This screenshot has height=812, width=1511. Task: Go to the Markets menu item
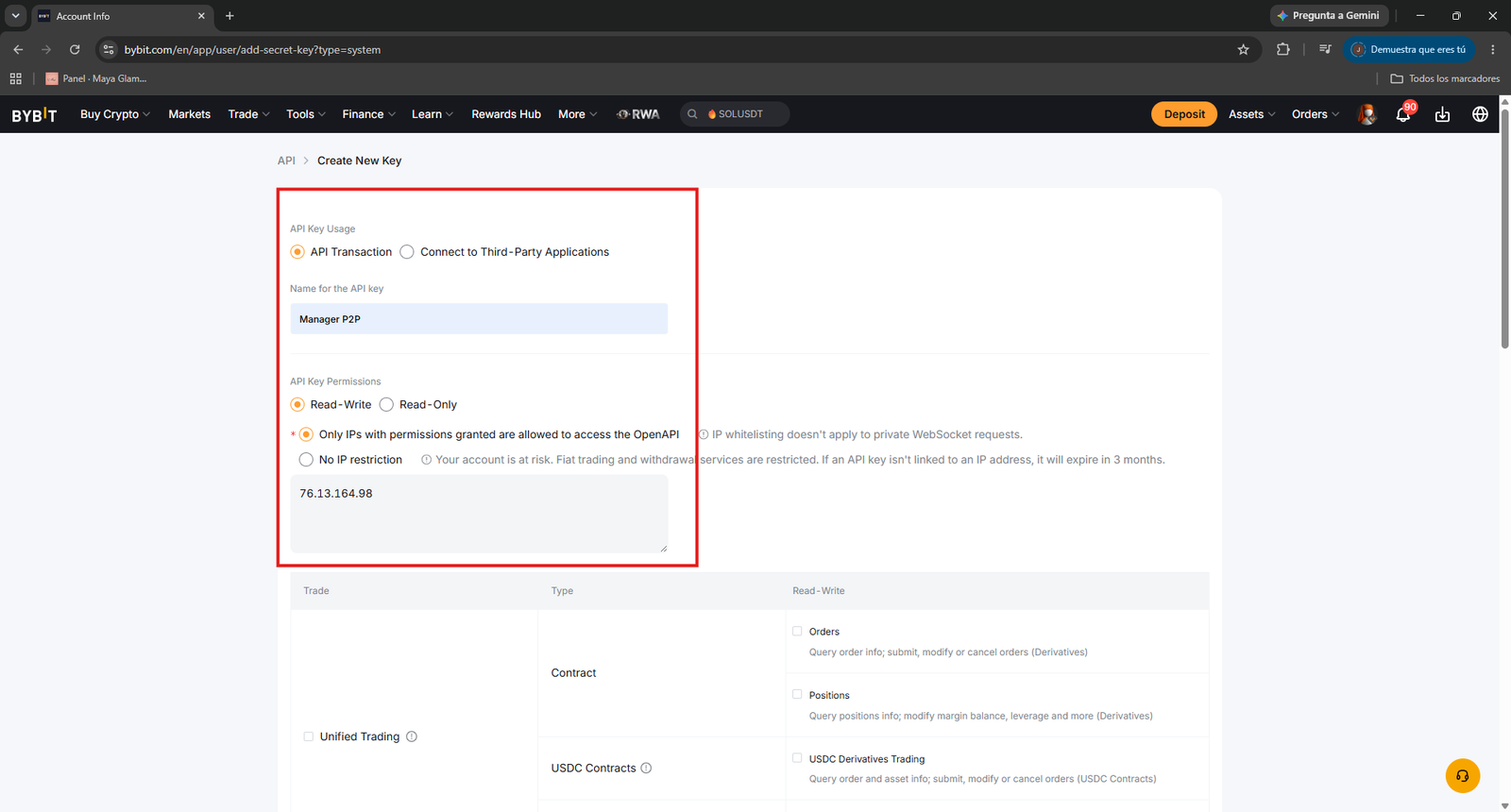tap(189, 114)
